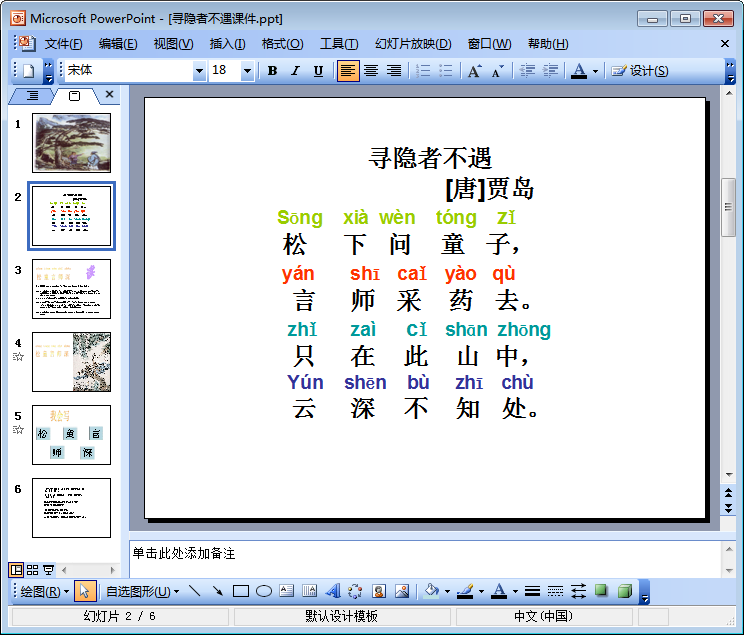The image size is (744, 635).
Task: Toggle Bold formatting
Action: 272,71
